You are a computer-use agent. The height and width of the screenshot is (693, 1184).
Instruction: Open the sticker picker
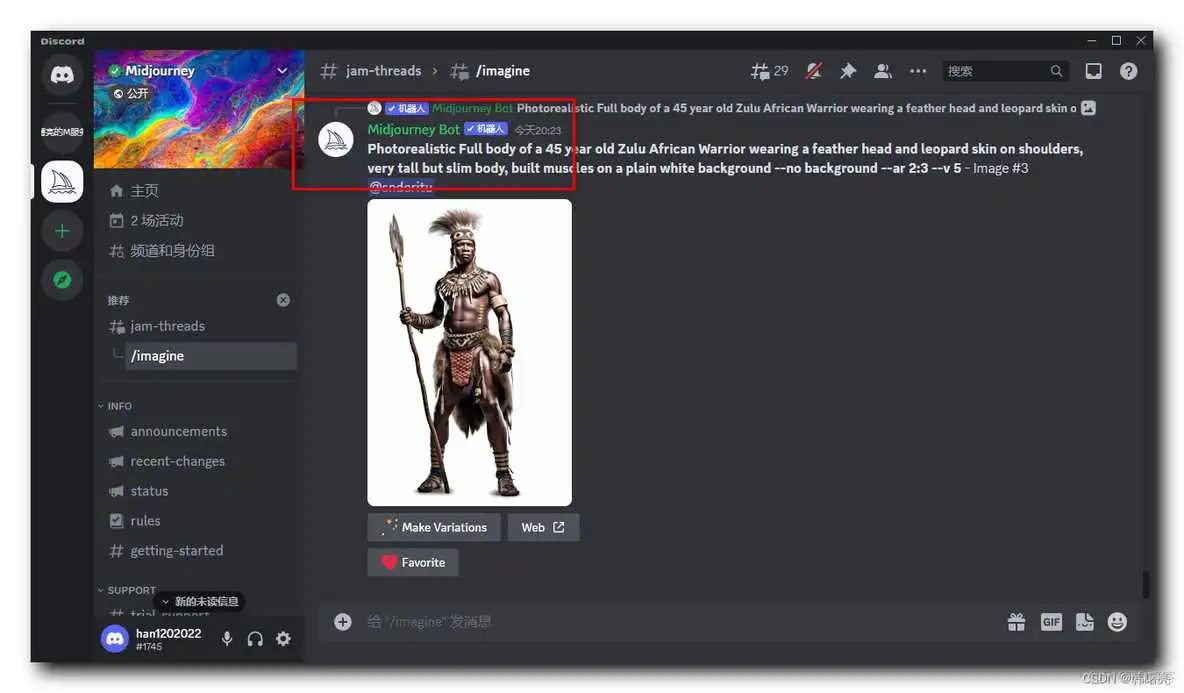(x=1084, y=621)
